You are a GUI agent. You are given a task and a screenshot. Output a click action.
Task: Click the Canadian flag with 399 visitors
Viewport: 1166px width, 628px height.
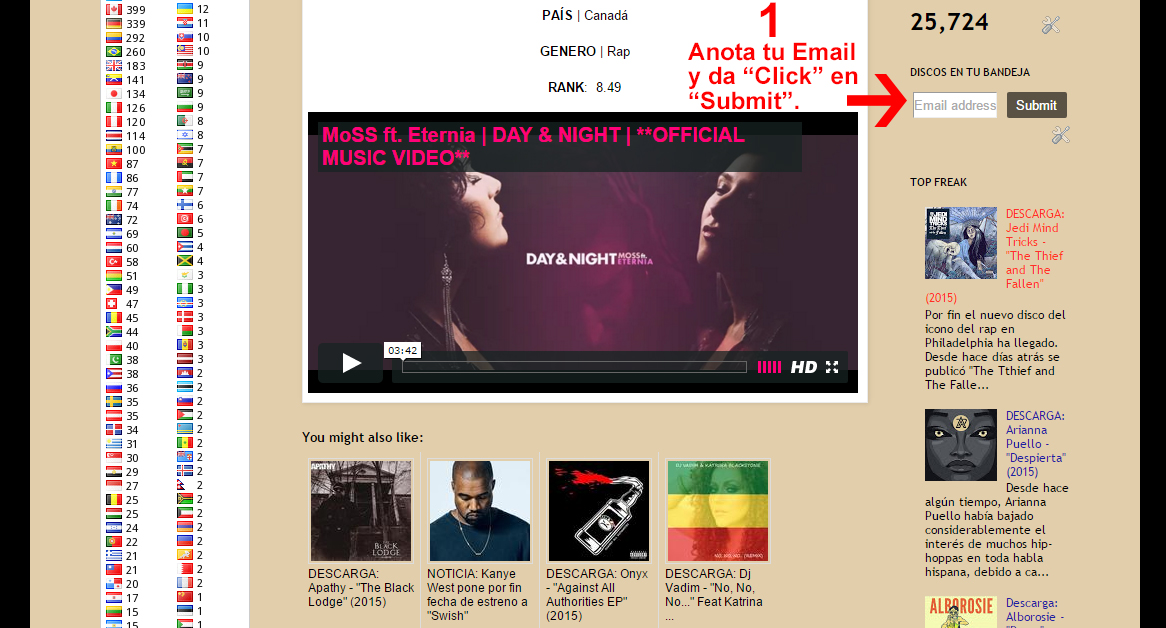114,10
